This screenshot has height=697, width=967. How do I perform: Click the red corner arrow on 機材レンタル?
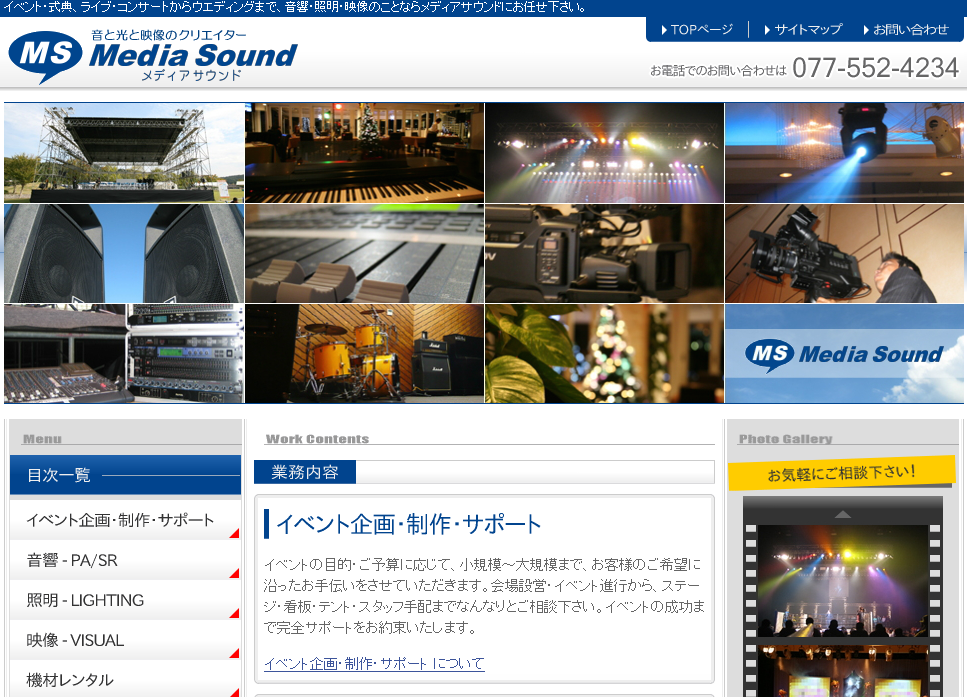tap(233, 692)
